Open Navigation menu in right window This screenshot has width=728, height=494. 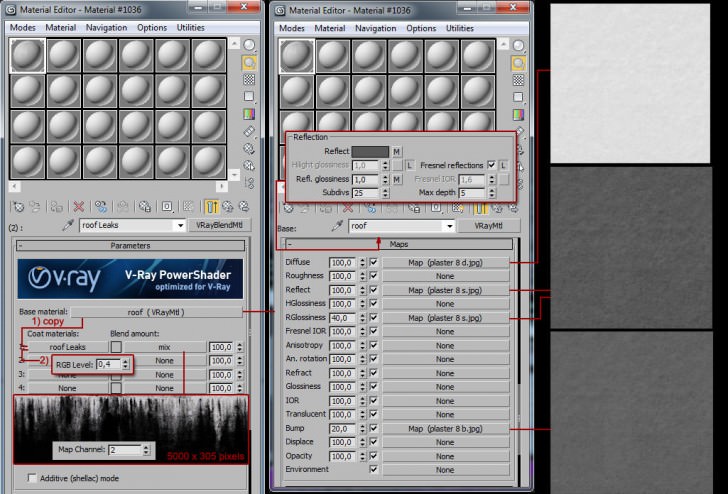376,28
